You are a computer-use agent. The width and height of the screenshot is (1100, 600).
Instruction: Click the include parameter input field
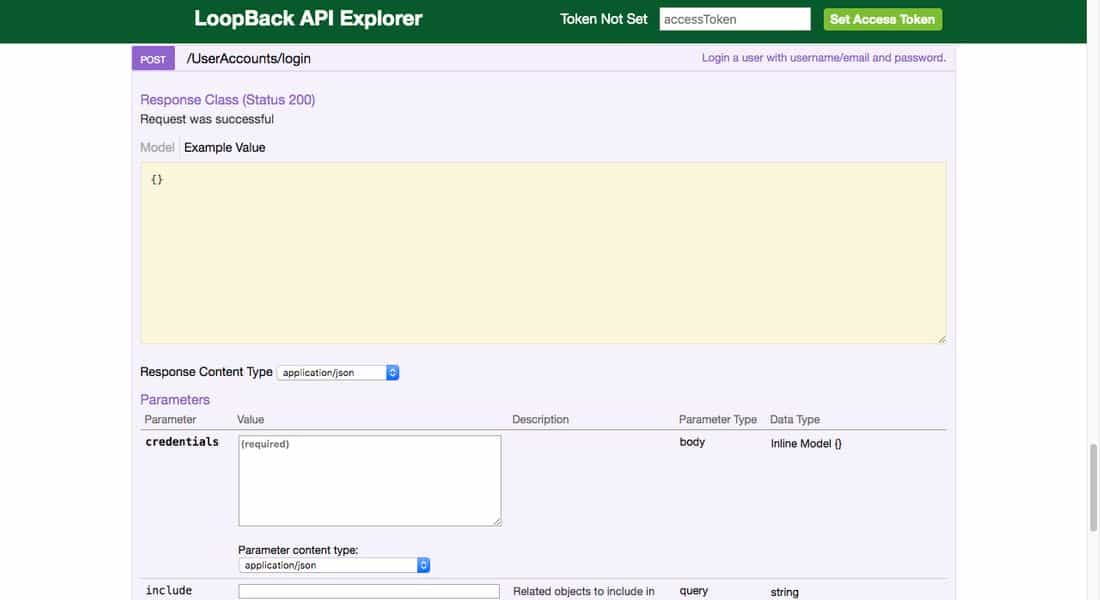(369, 592)
